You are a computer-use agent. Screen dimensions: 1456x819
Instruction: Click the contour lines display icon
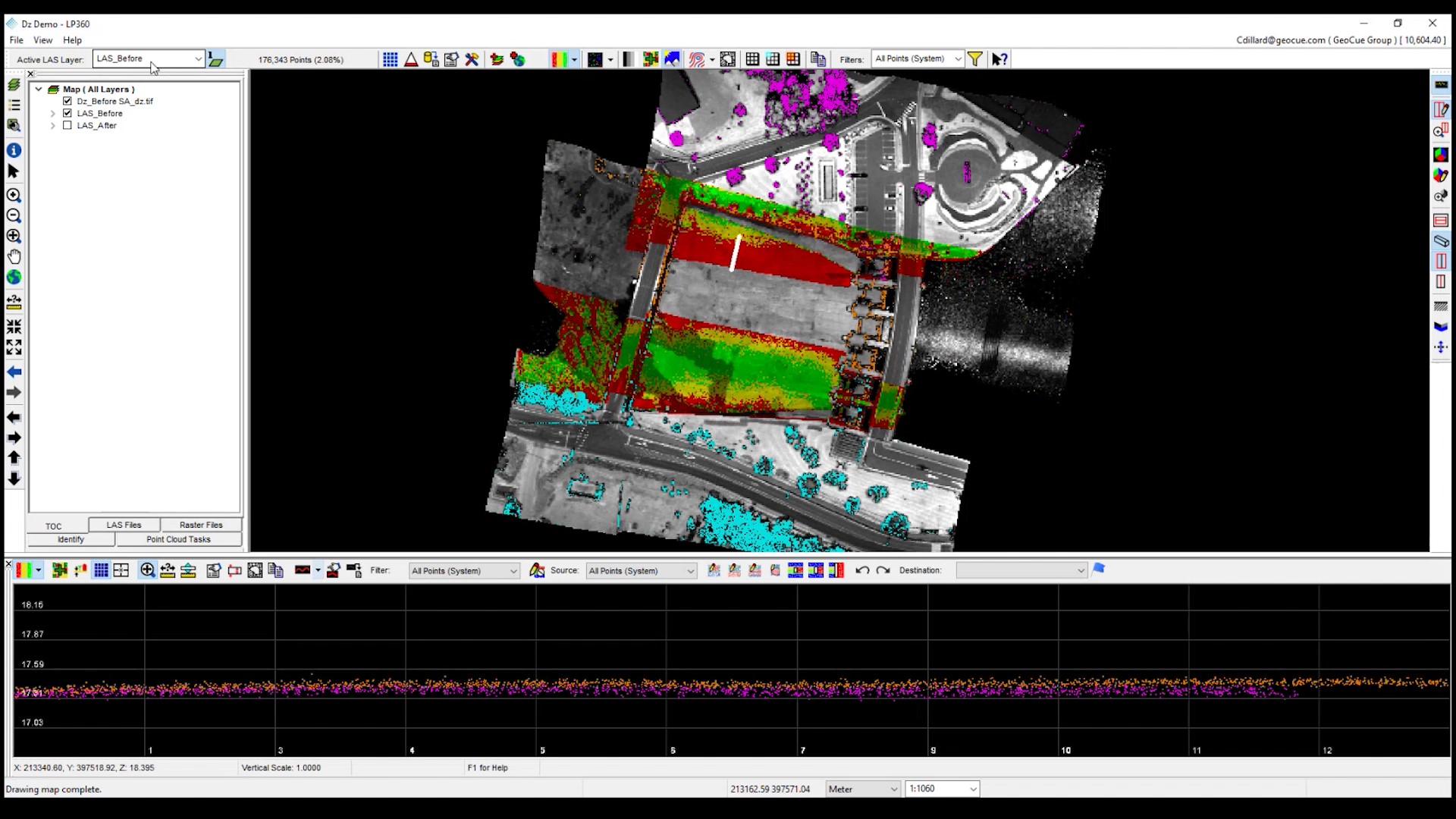pyautogui.click(x=696, y=59)
